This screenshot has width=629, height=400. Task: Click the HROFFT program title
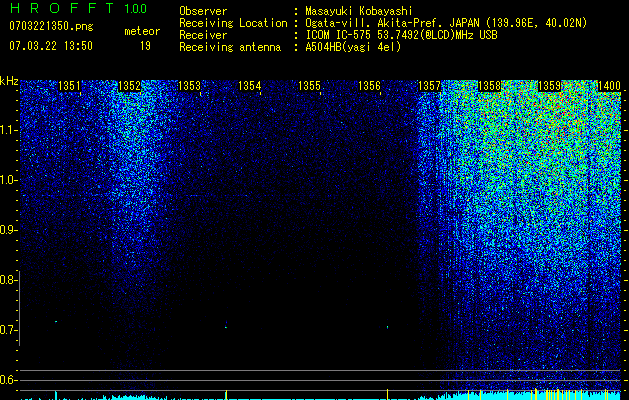point(62,8)
